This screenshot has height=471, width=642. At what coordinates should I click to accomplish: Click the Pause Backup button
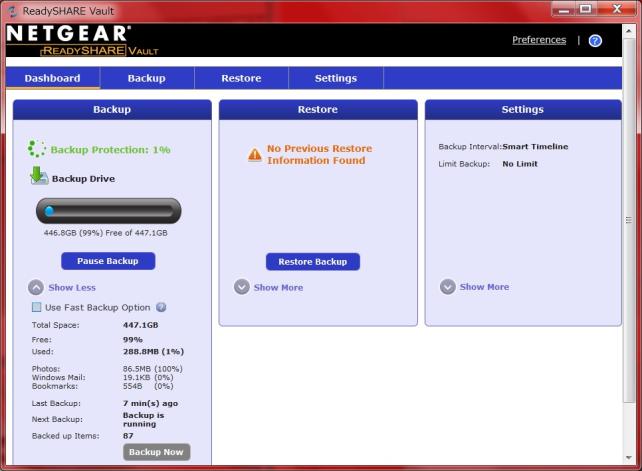click(x=108, y=261)
